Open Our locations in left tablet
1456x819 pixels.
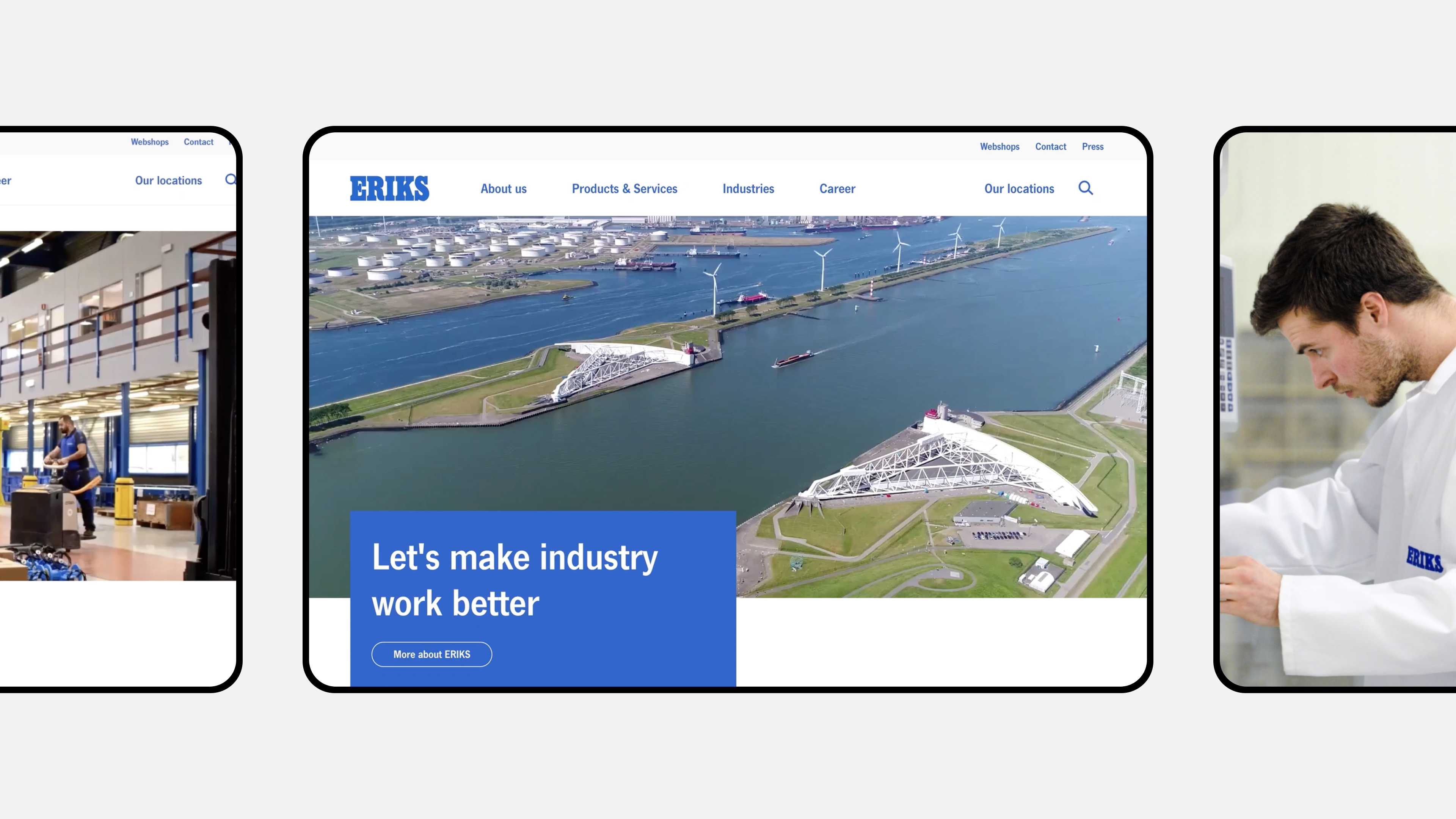[x=168, y=180]
